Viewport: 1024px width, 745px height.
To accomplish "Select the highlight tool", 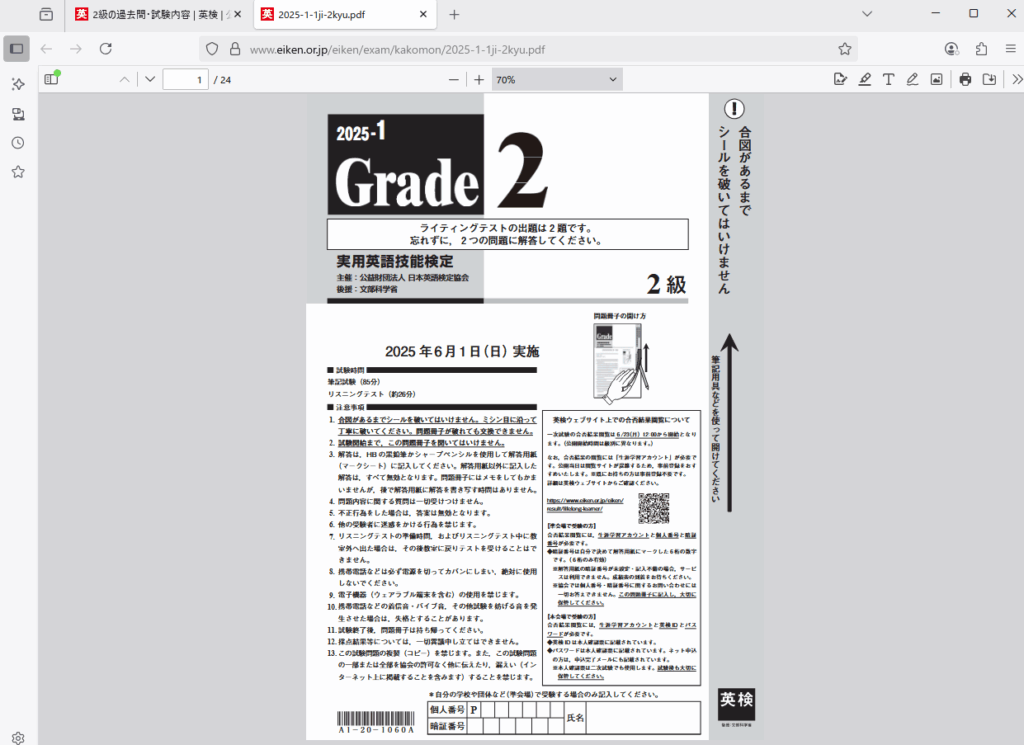I will coord(865,80).
